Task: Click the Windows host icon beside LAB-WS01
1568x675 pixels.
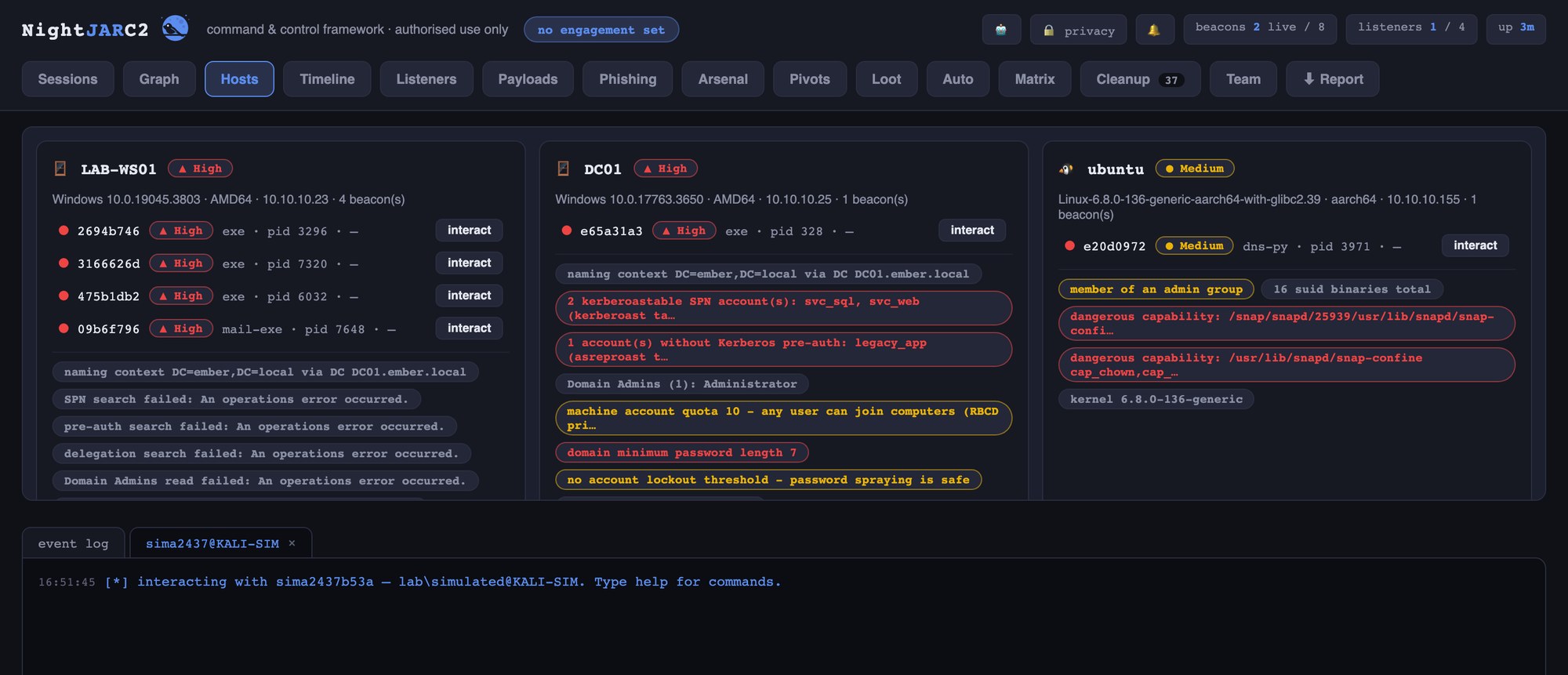Action: (60, 169)
